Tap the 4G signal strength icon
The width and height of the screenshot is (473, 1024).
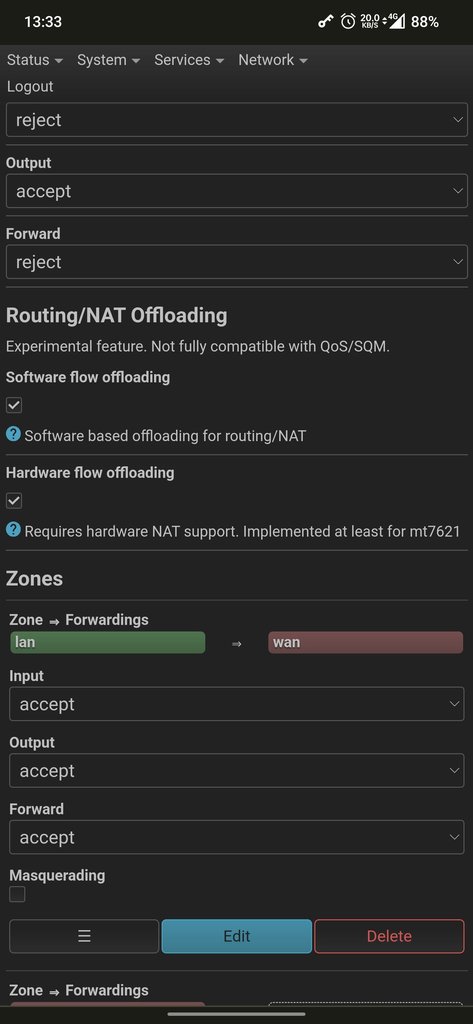[x=397, y=21]
